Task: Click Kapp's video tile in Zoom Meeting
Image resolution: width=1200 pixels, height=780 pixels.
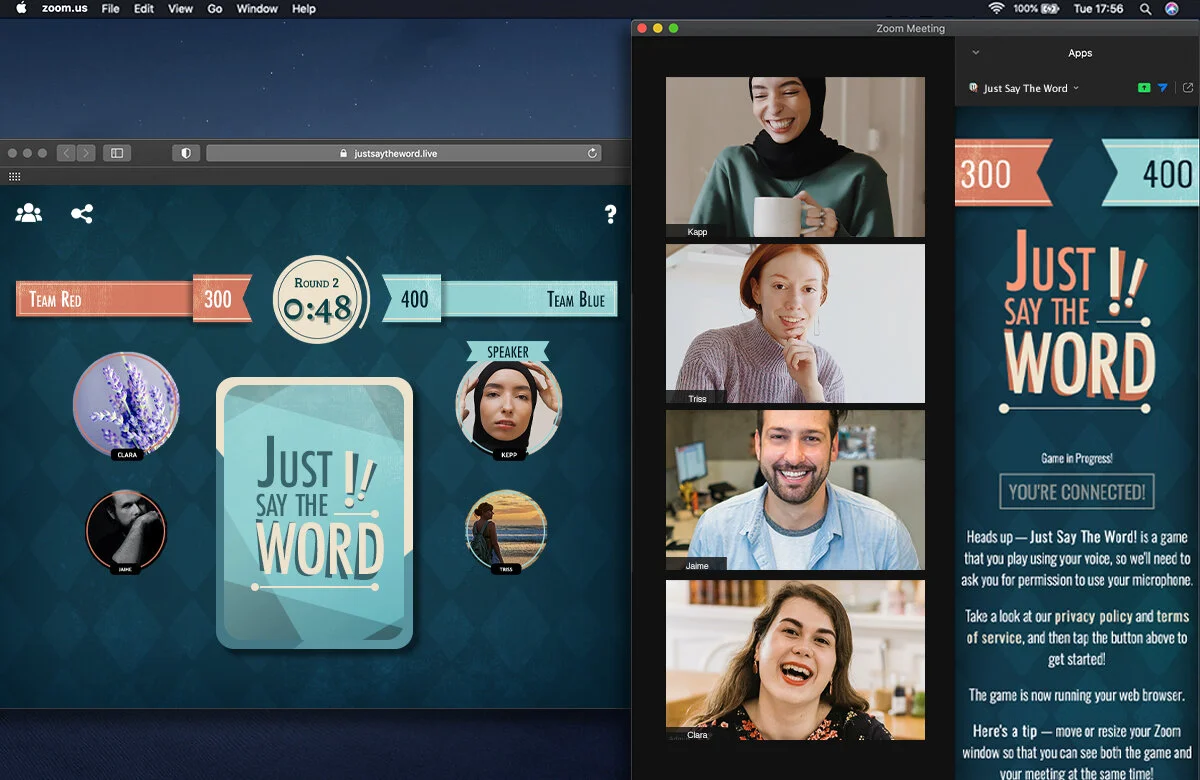Action: (795, 158)
